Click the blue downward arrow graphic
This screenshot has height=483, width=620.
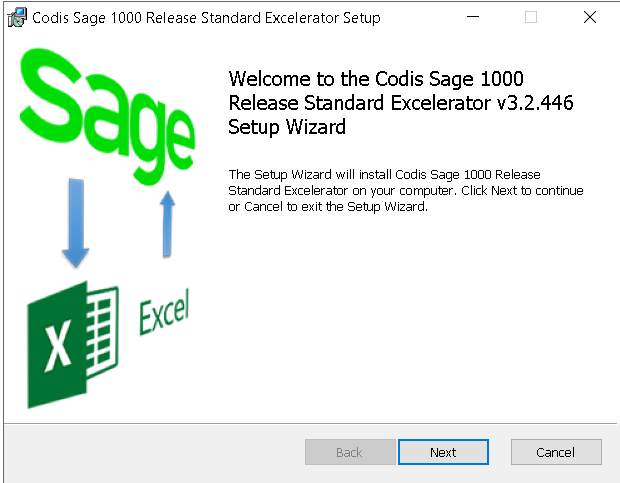click(x=76, y=223)
